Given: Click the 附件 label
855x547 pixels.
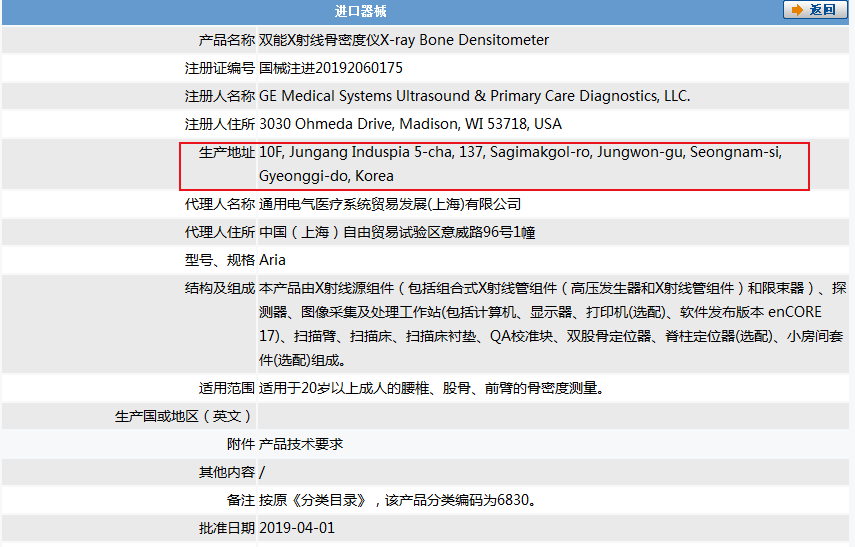Looking at the screenshot, I should pyautogui.click(x=241, y=444).
